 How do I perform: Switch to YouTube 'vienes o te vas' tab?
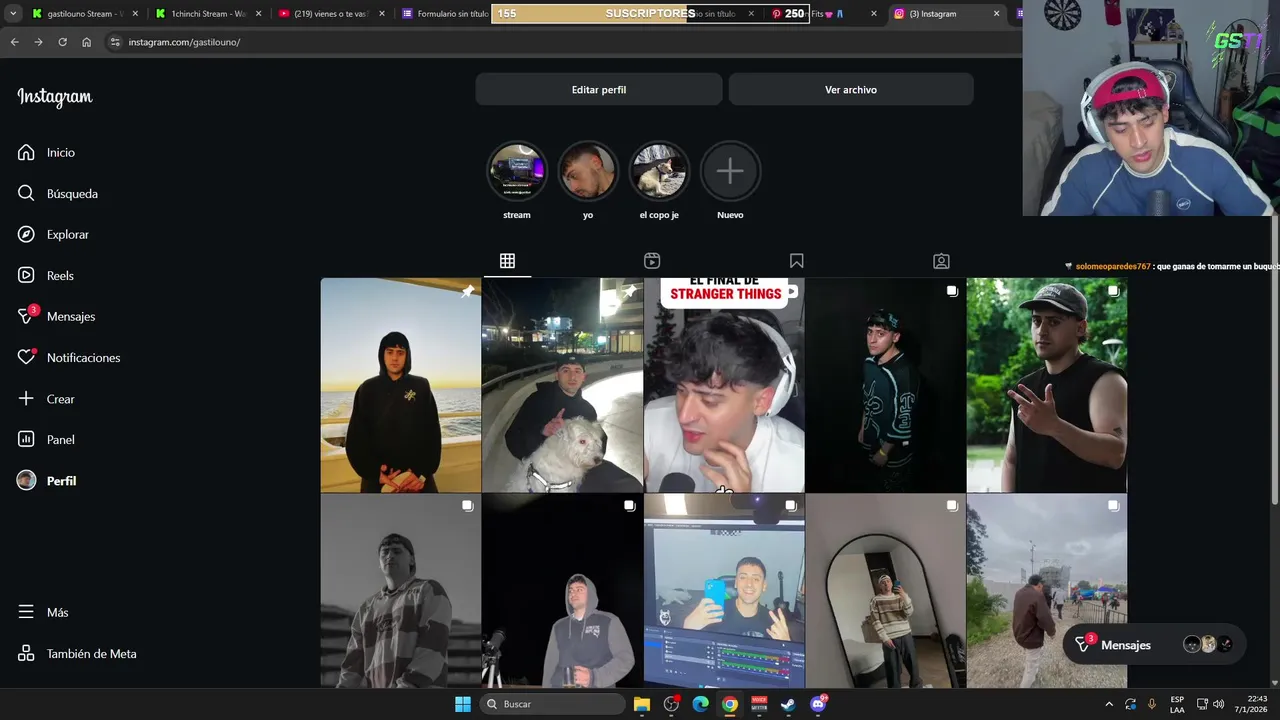point(331,14)
